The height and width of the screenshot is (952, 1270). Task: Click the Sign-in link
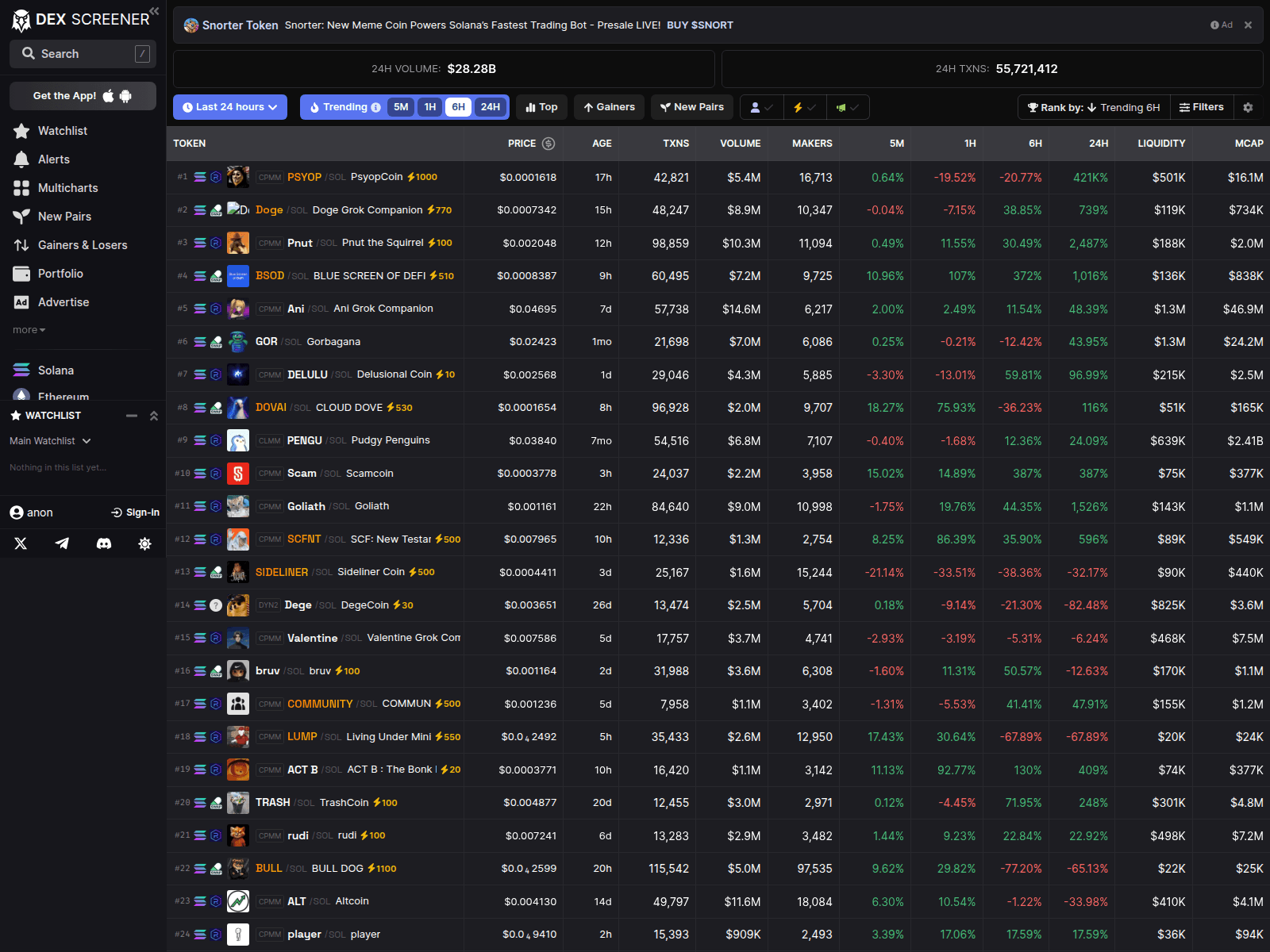[x=135, y=512]
